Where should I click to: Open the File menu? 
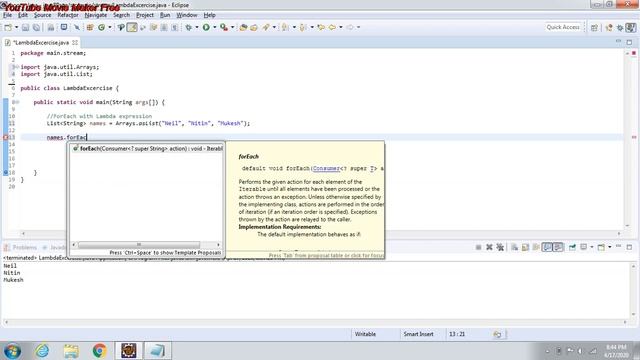coord(7,15)
